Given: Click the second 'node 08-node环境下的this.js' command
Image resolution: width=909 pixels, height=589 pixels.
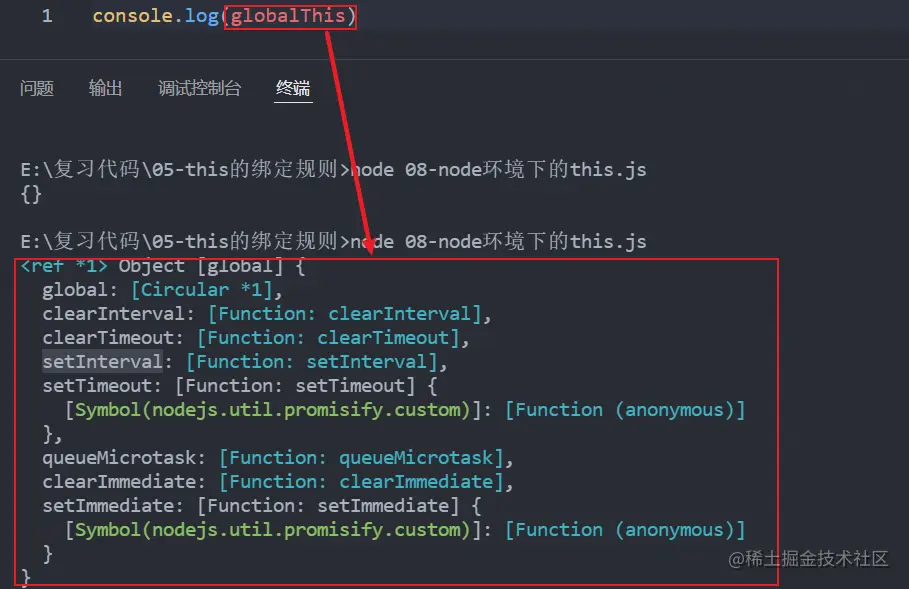Looking at the screenshot, I should 499,241.
